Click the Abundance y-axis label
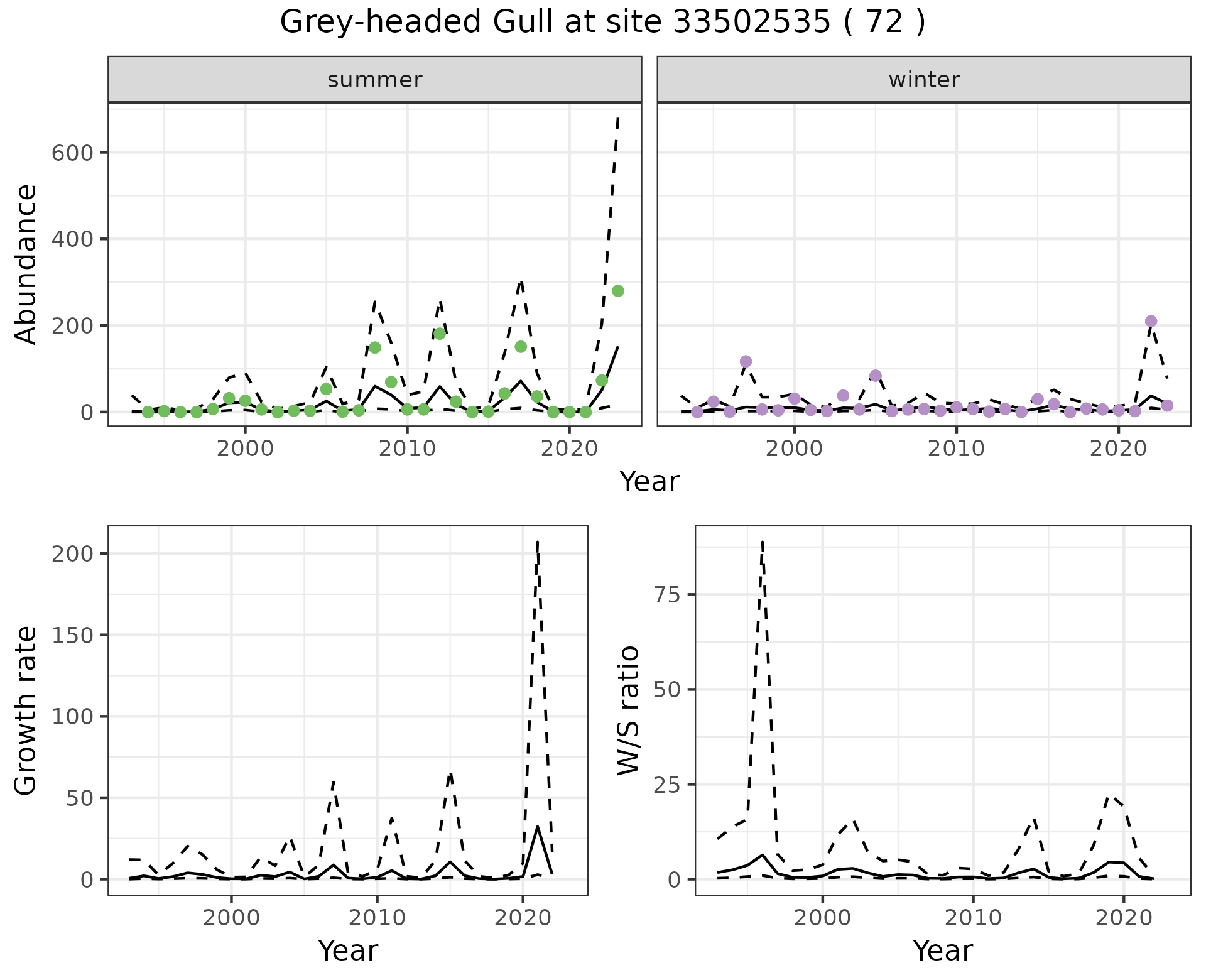Viewport: 1206px width, 980px height. [x=25, y=264]
